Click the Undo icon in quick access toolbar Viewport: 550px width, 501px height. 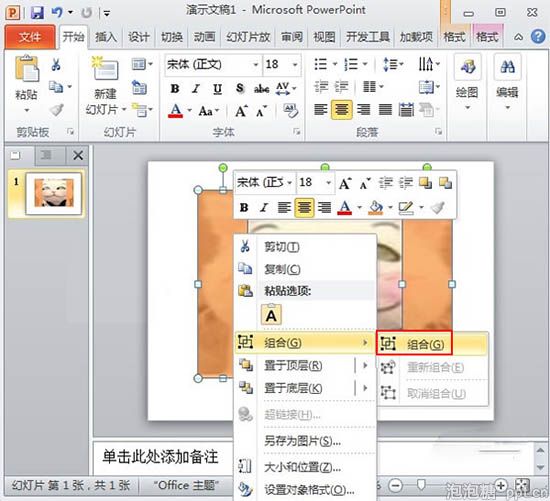click(57, 13)
